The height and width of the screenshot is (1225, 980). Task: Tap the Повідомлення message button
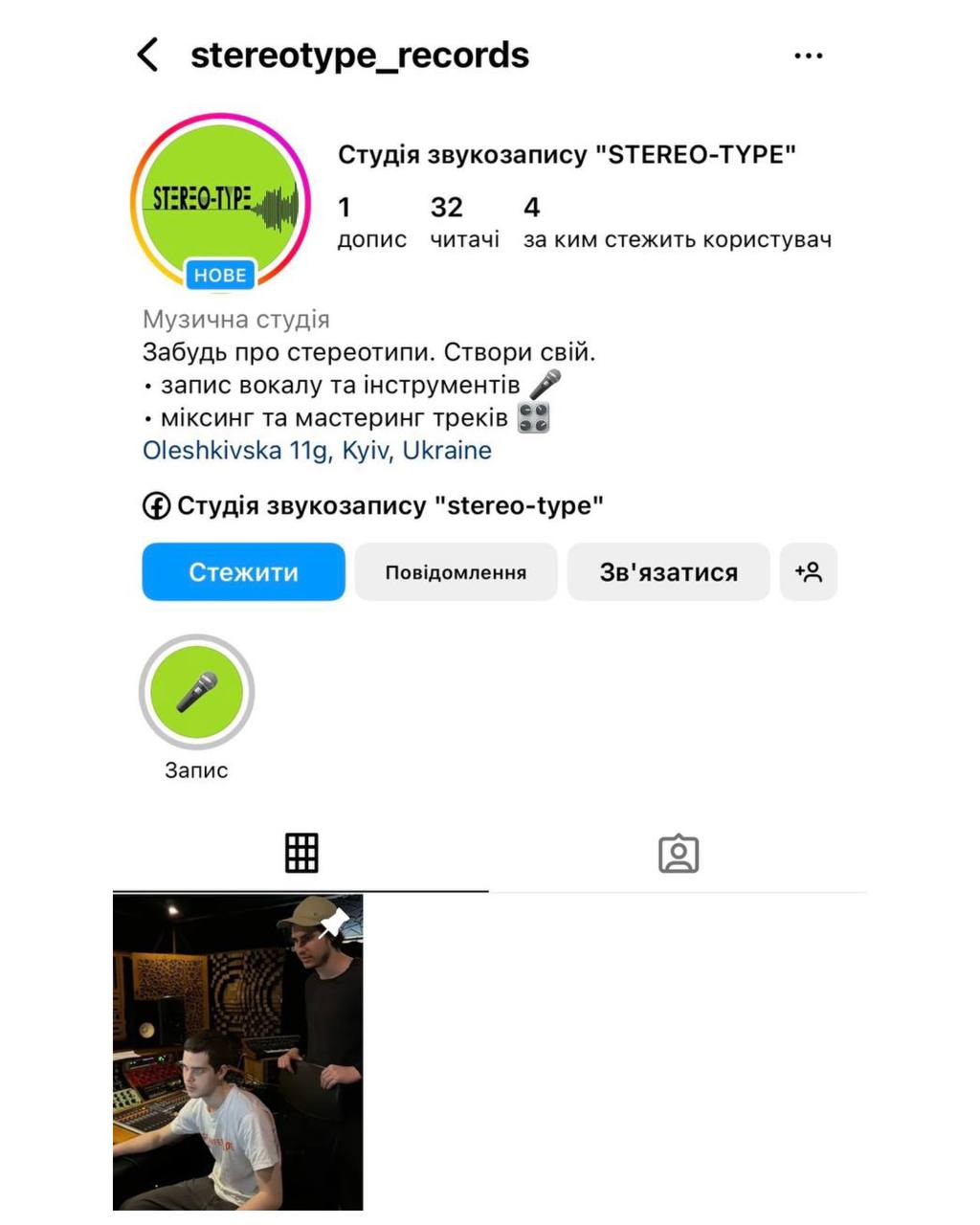[456, 572]
